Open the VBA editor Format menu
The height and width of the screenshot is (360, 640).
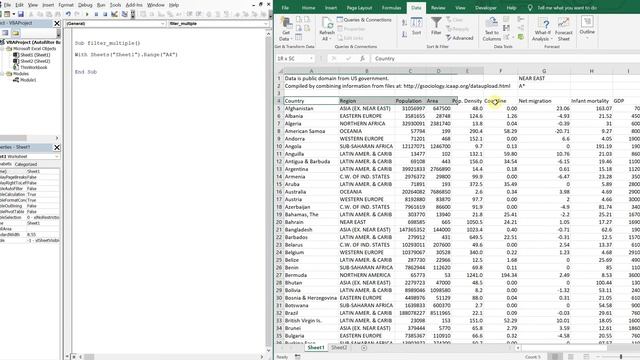tap(66, 5)
